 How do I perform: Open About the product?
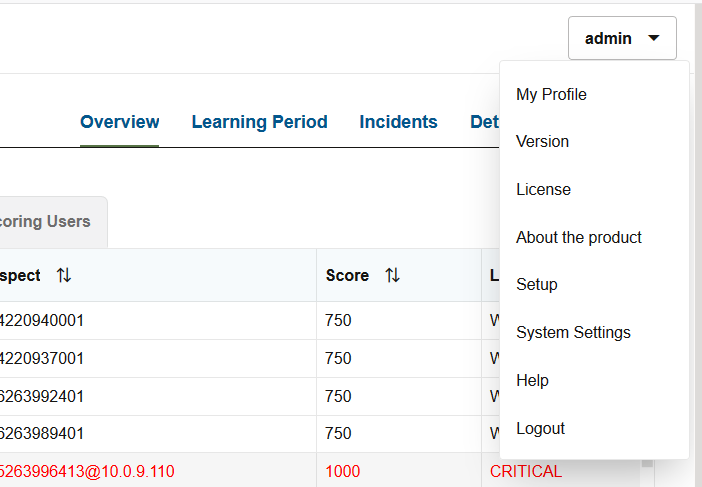coord(578,237)
